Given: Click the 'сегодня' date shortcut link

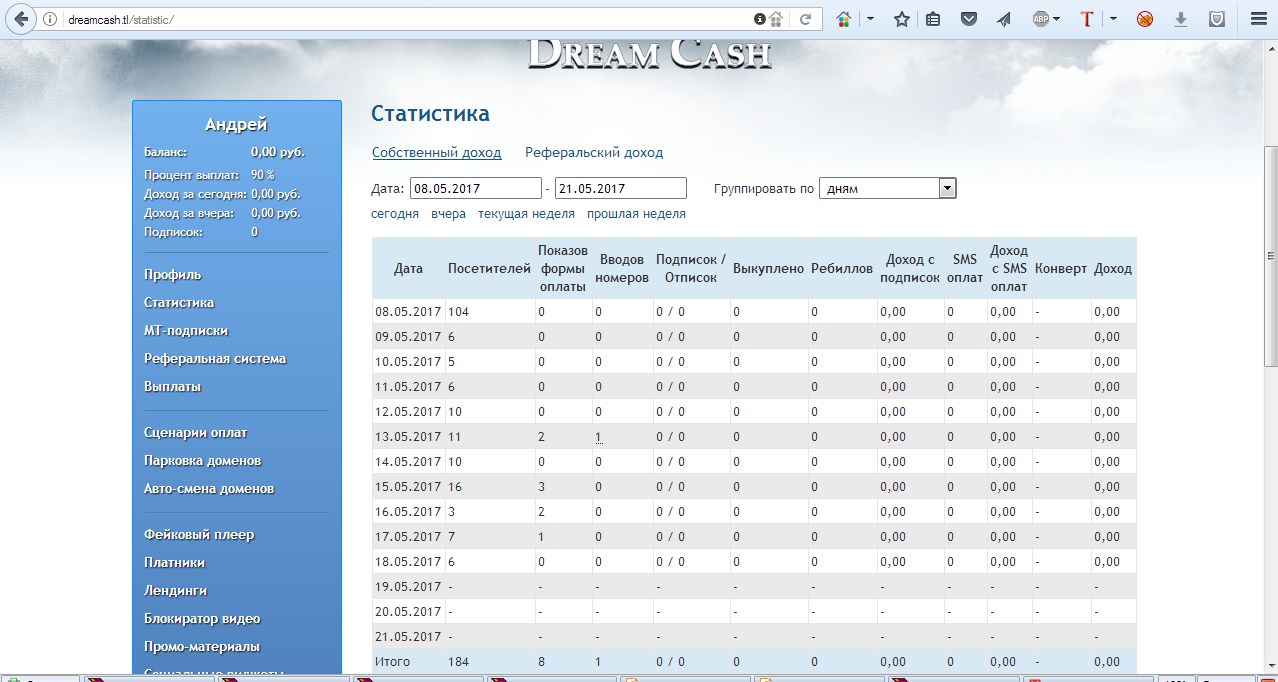Looking at the screenshot, I should [x=395, y=214].
